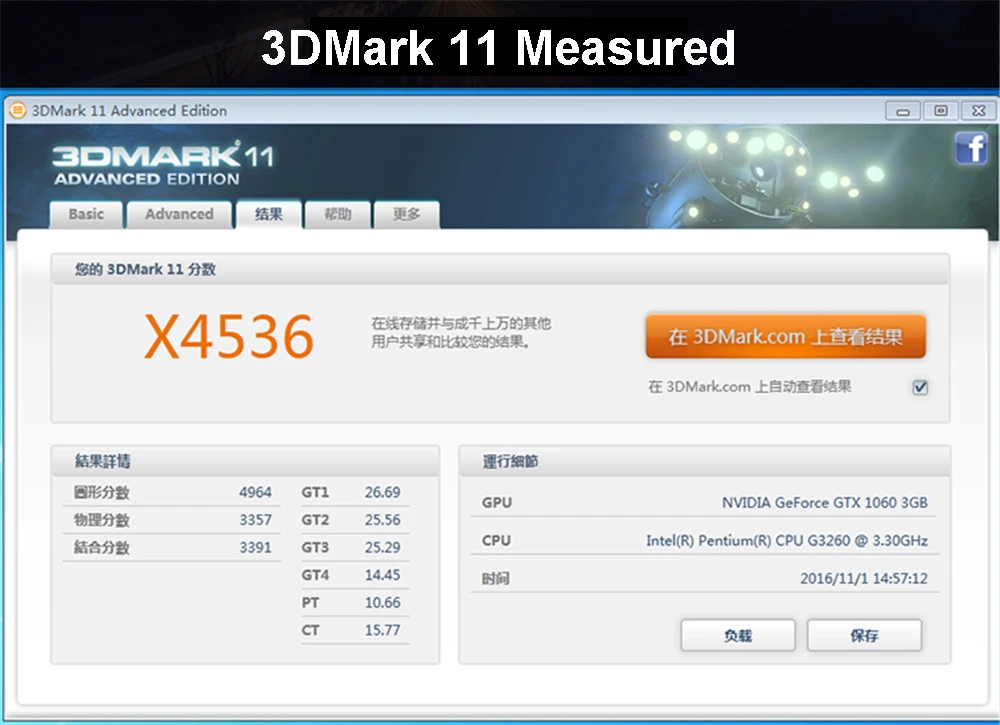The width and height of the screenshot is (1000, 725).
Task: Close the 3DMark 11 window
Action: pyautogui.click(x=979, y=111)
